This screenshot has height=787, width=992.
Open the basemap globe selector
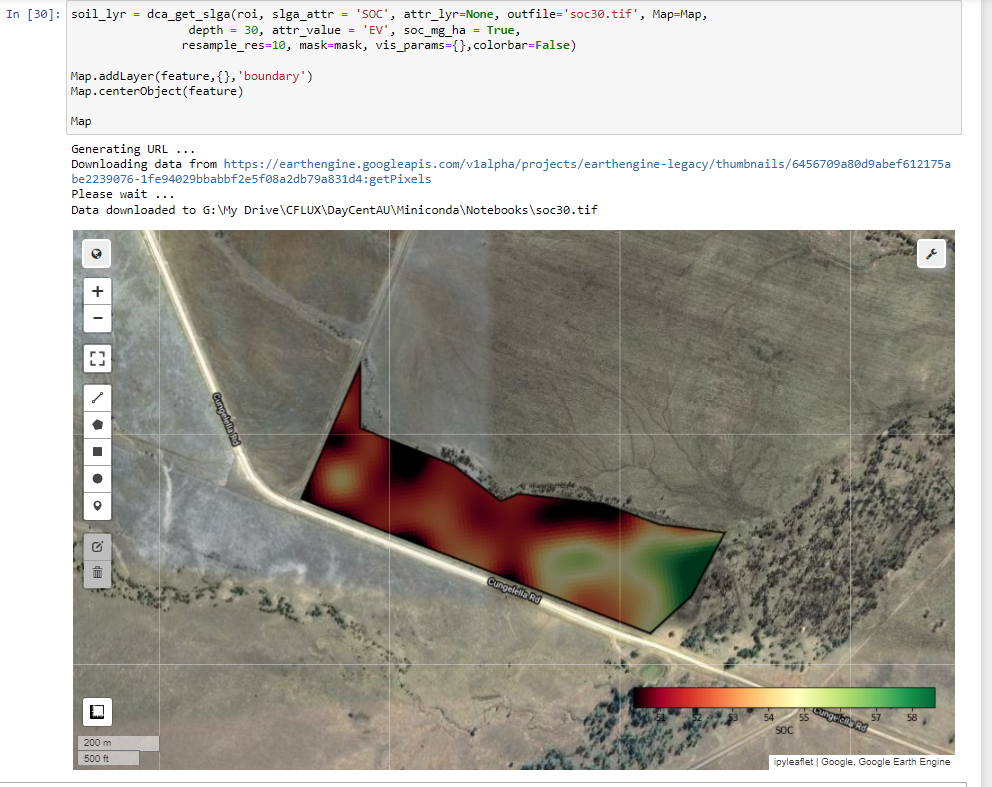click(96, 253)
